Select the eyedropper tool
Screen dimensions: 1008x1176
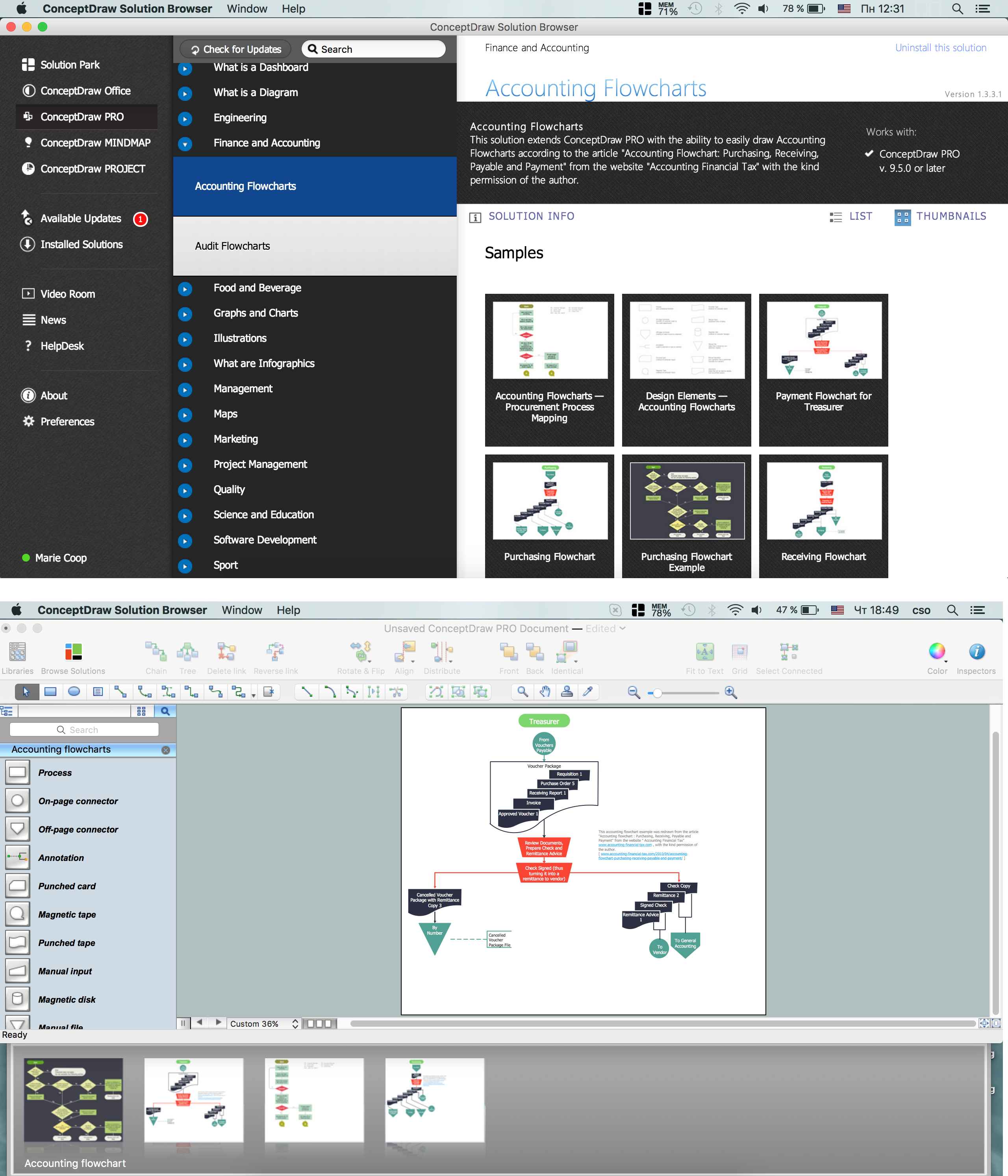coord(588,692)
